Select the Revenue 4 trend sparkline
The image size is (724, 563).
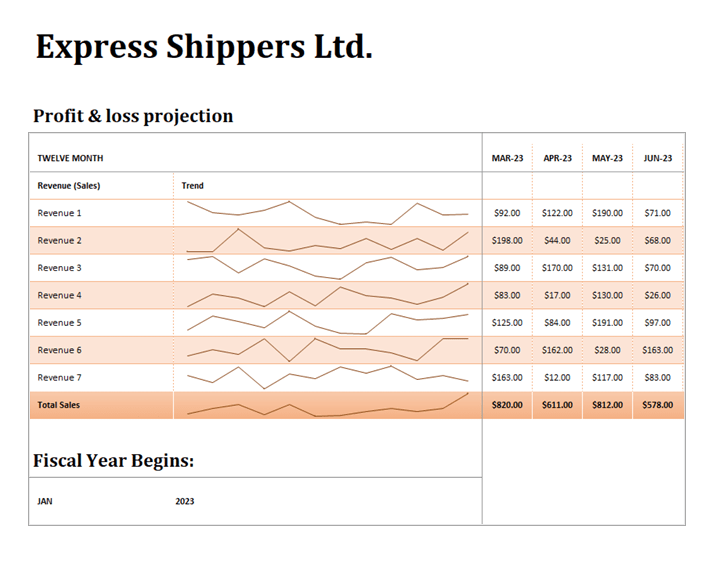[x=327, y=295]
